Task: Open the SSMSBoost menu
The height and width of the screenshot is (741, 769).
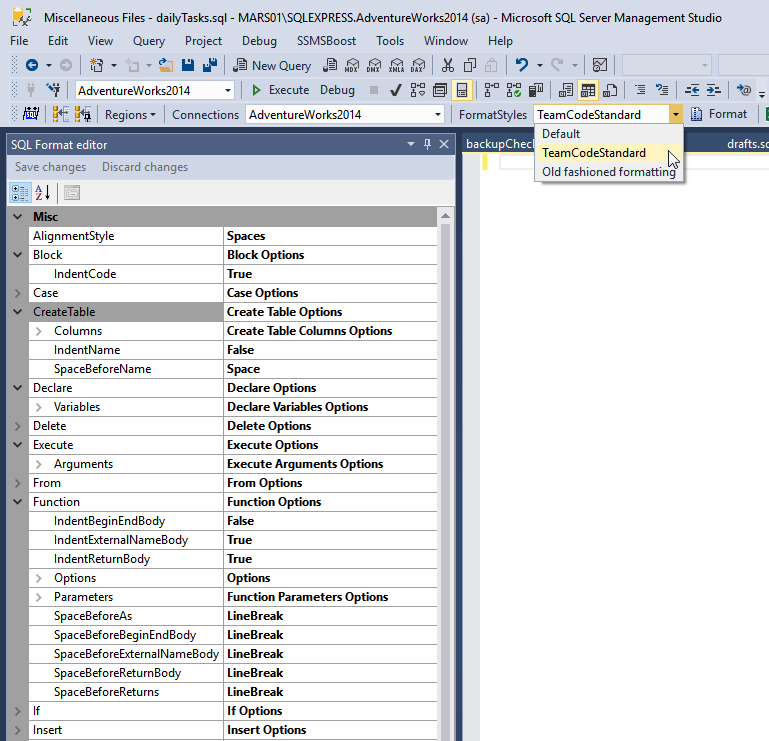Action: coord(326,41)
